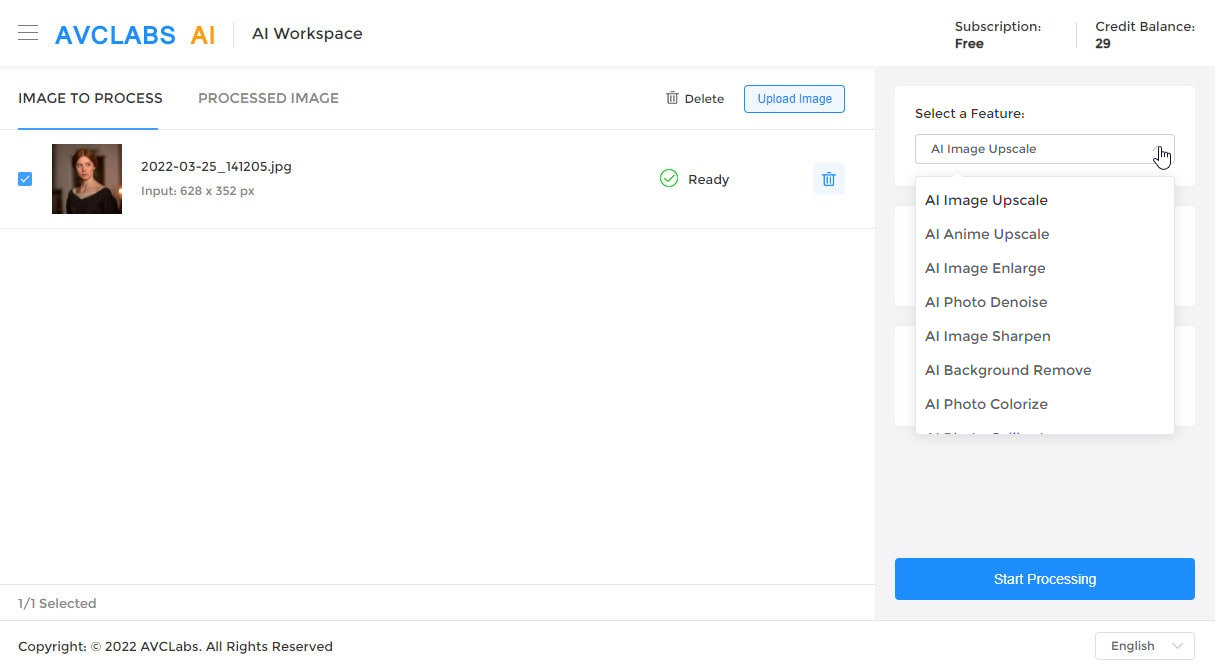Viewport: 1215px width, 668px height.
Task: Choose AI Background Remove option
Action: click(x=1045, y=370)
